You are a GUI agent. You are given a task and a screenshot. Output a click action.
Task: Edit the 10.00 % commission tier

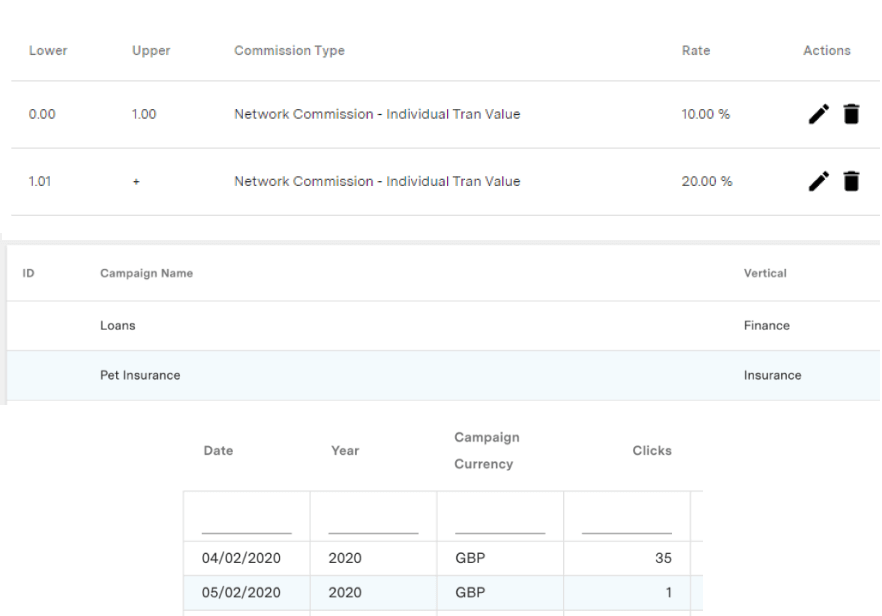point(818,114)
